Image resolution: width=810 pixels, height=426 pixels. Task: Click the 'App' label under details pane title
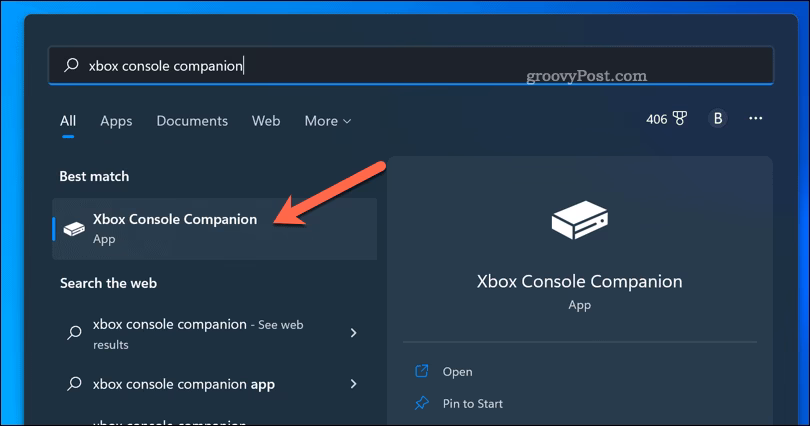(x=580, y=305)
